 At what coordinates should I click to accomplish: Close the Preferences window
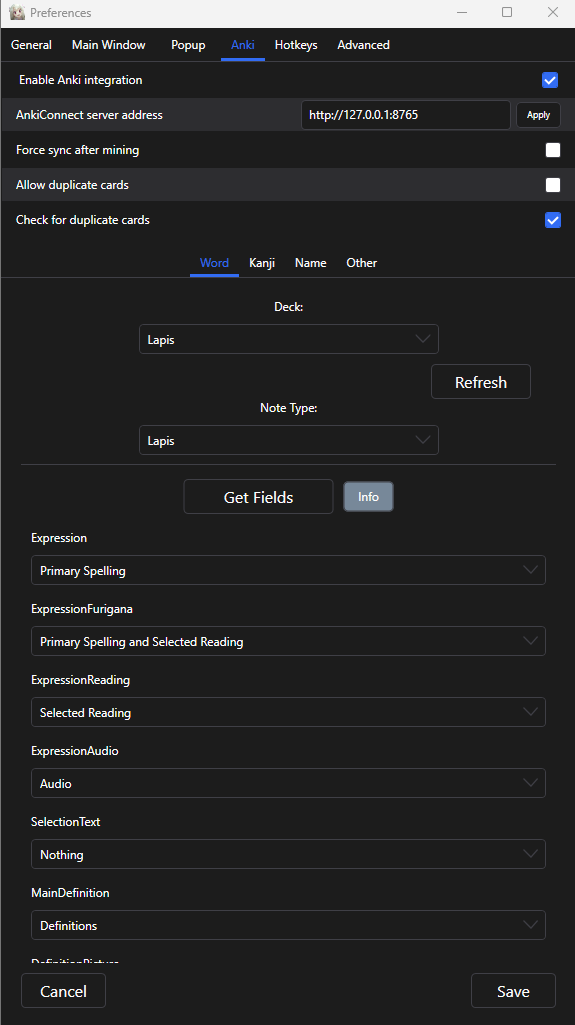(553, 12)
